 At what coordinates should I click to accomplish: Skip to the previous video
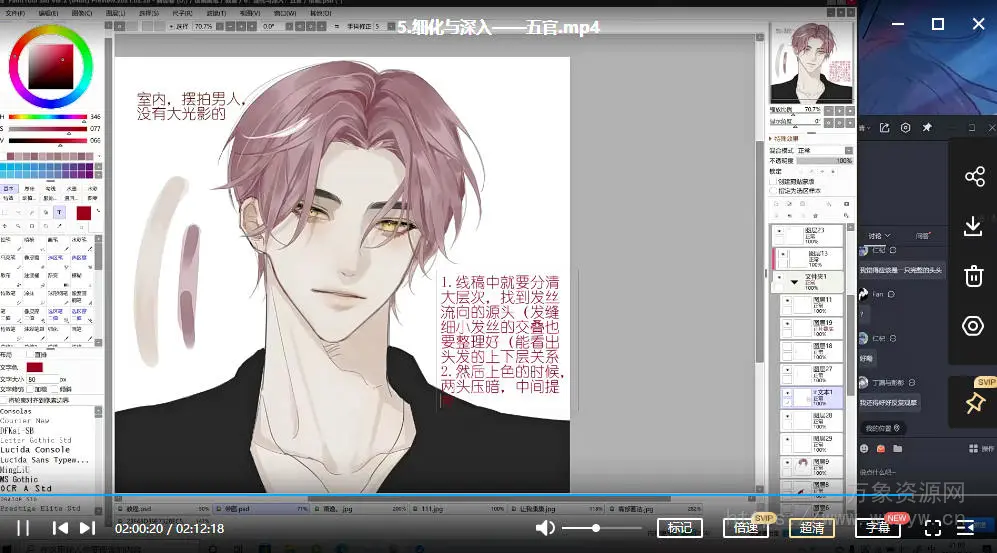click(60, 528)
